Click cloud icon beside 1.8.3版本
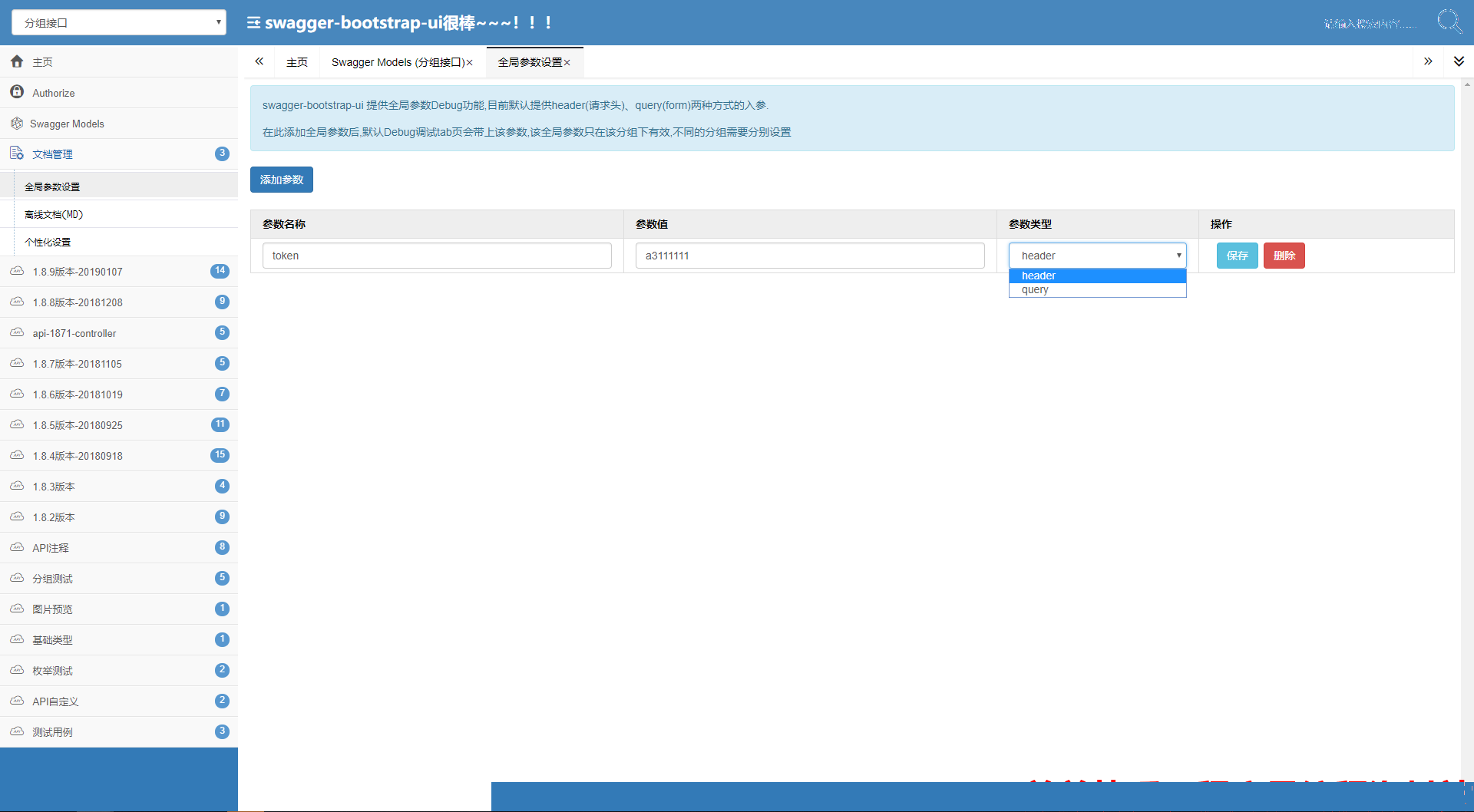Screen dimensions: 1474x812 click(17, 486)
